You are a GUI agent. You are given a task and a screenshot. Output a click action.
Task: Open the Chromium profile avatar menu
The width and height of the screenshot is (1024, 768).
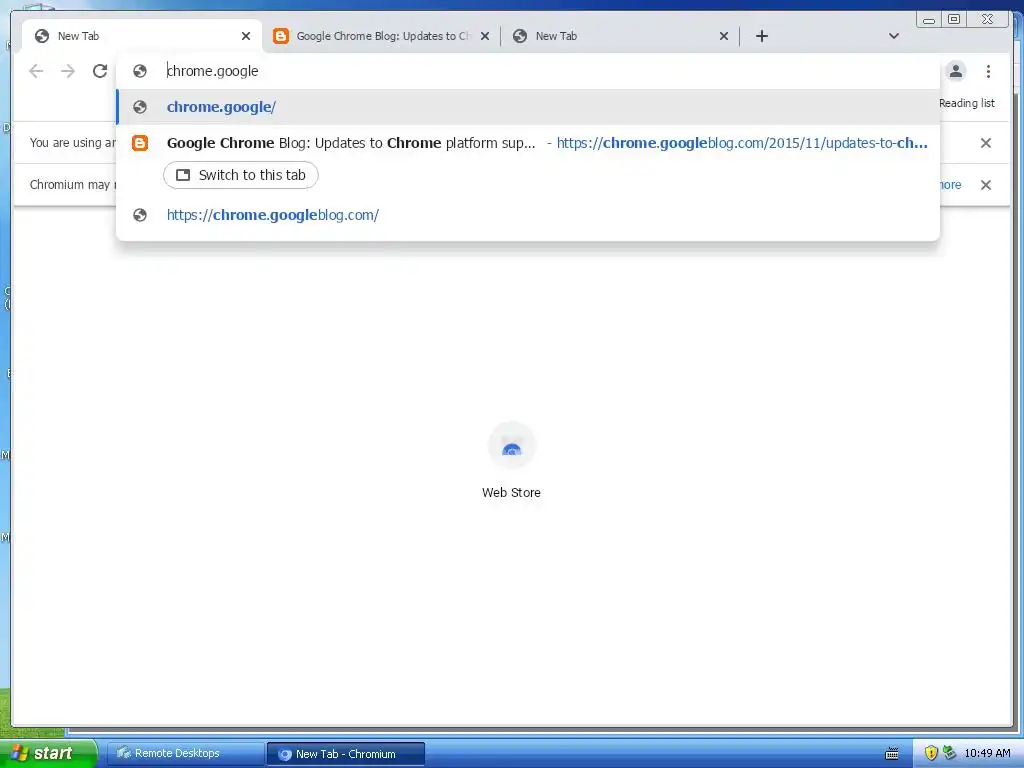click(x=955, y=71)
